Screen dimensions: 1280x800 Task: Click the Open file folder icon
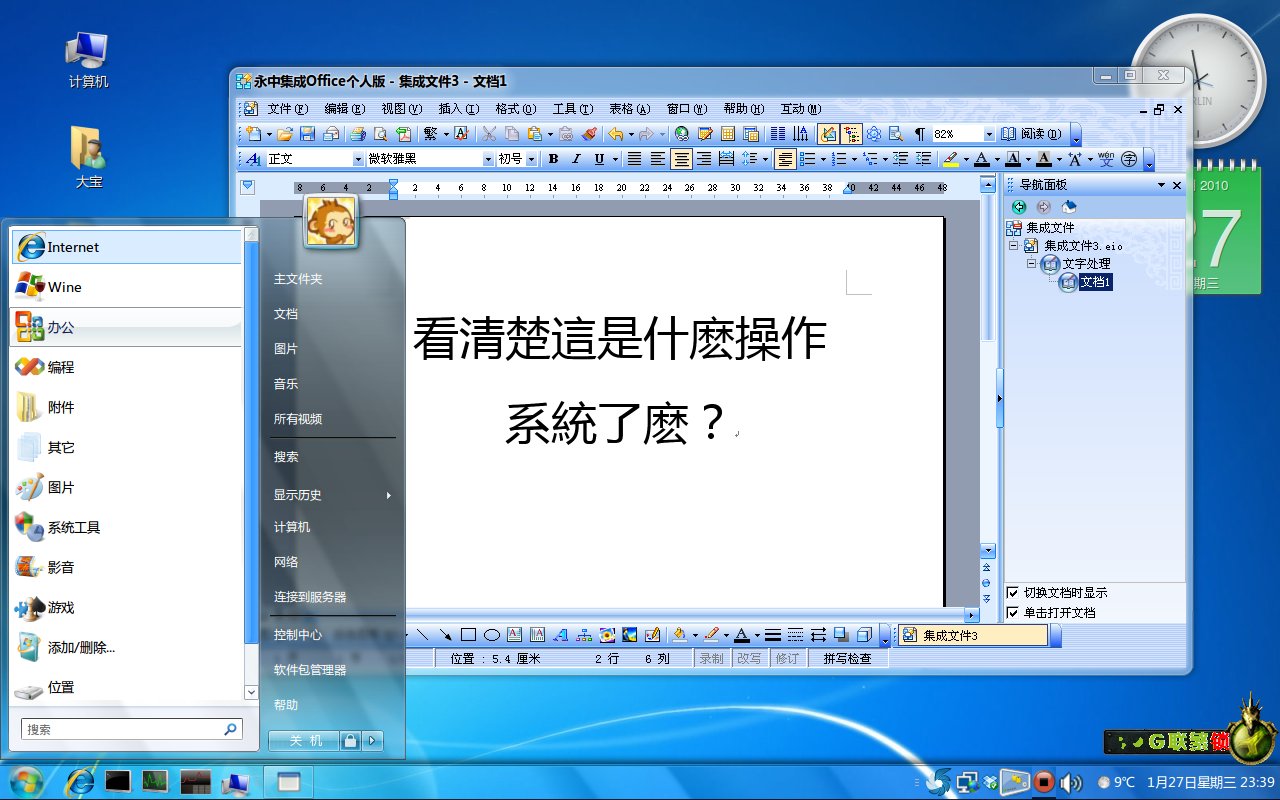point(285,133)
